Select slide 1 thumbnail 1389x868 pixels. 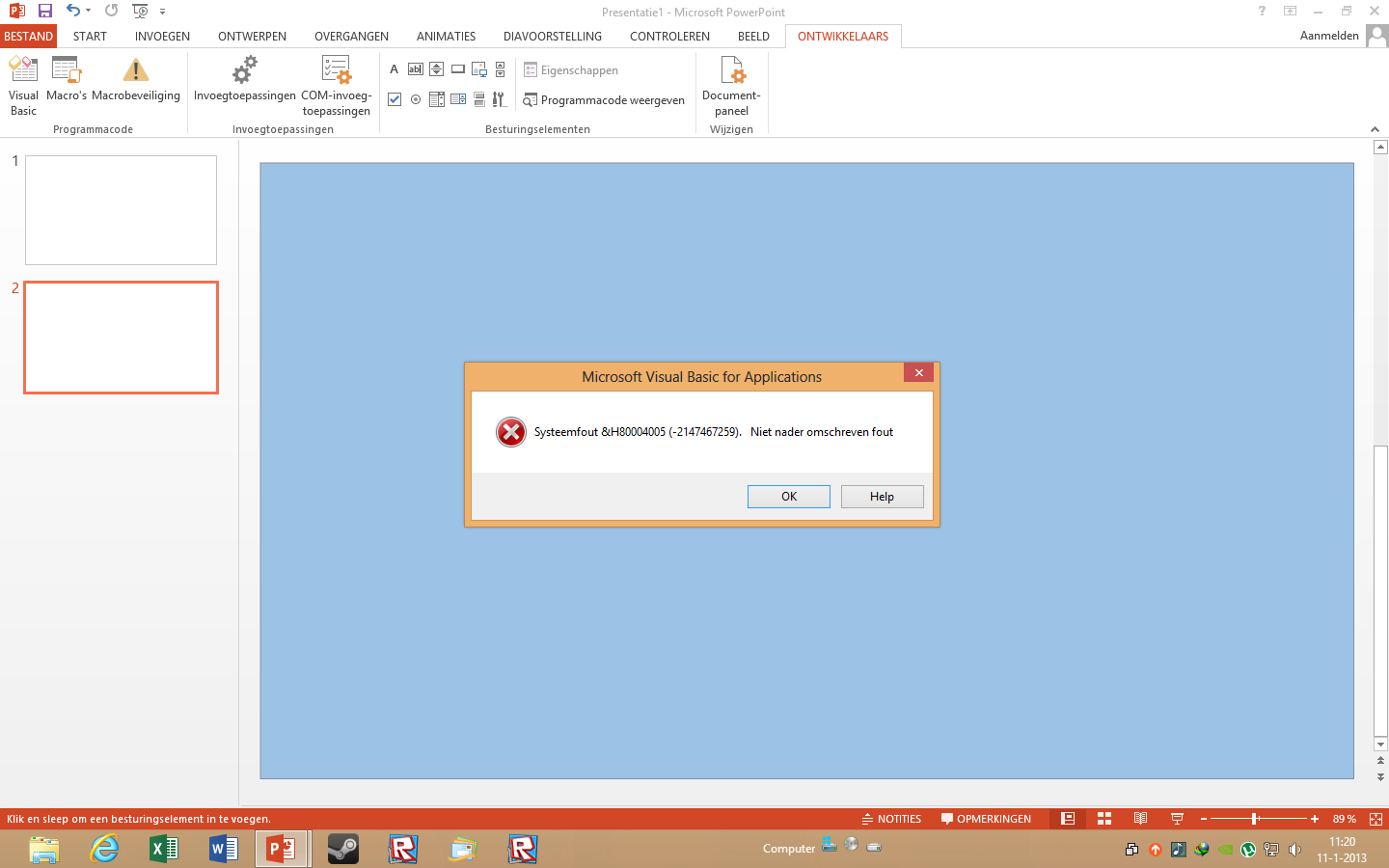pos(121,210)
